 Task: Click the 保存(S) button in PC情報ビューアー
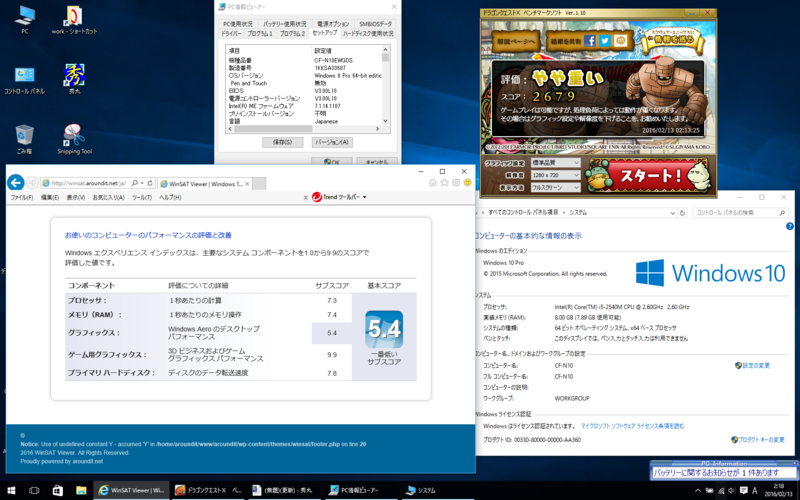(282, 142)
